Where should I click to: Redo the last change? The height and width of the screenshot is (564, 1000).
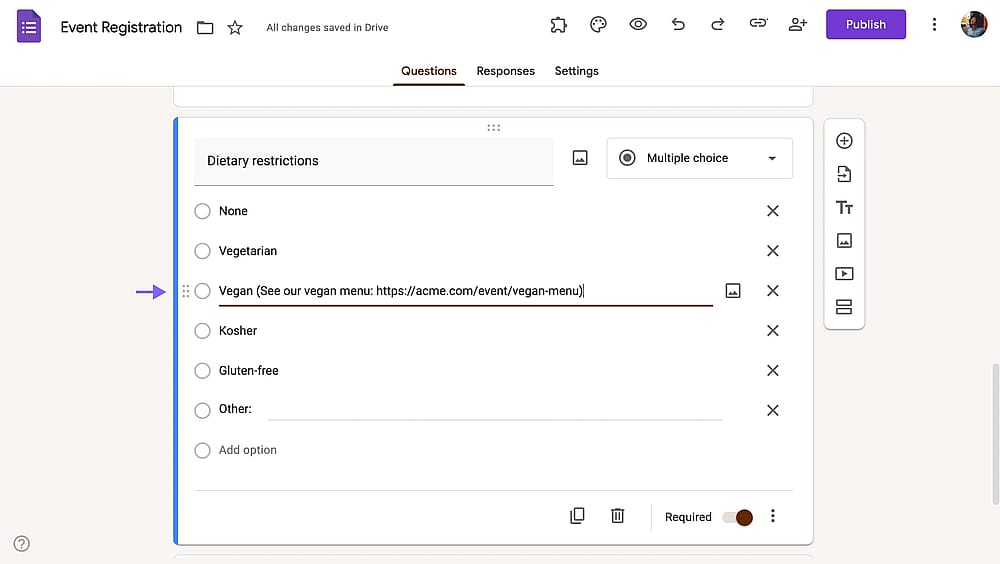717,24
